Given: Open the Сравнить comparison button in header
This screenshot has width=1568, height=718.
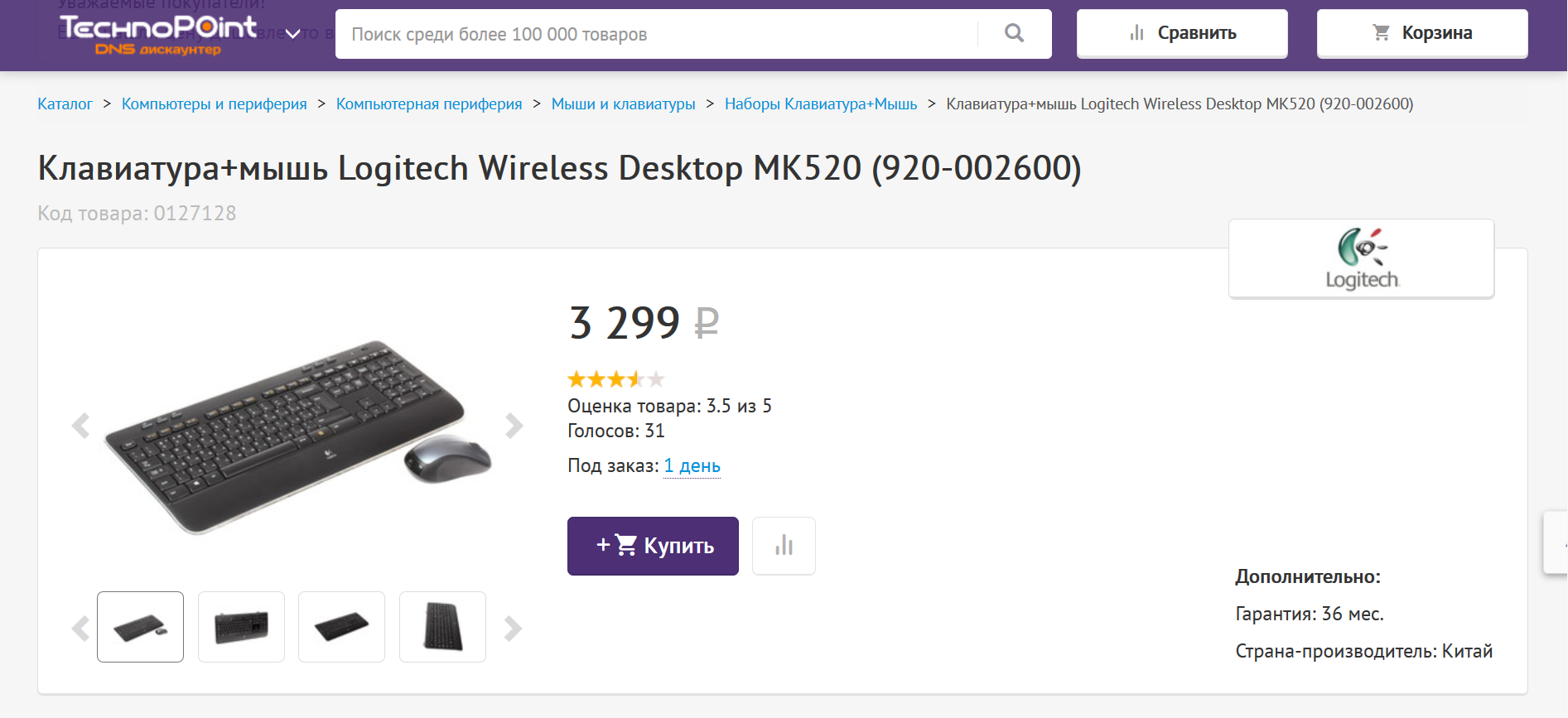Looking at the screenshot, I should 1182,34.
